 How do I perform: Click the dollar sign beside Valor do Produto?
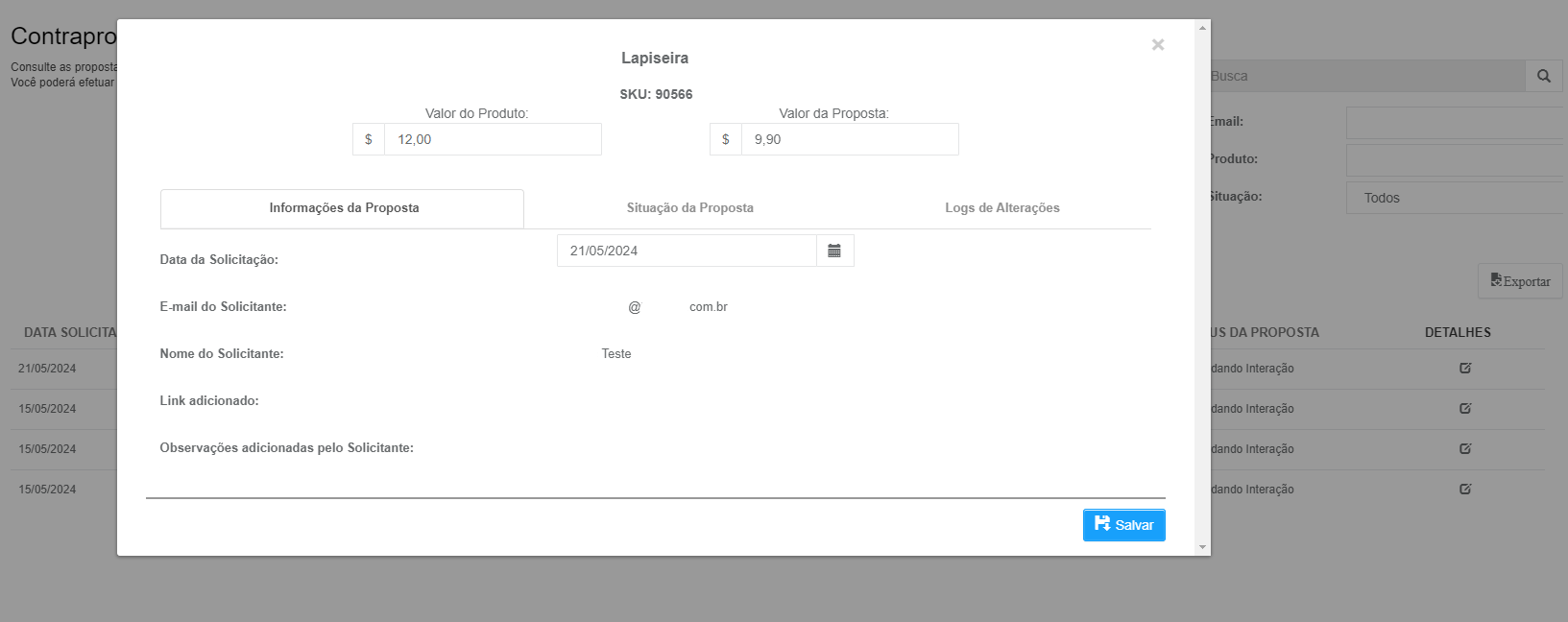(369, 139)
